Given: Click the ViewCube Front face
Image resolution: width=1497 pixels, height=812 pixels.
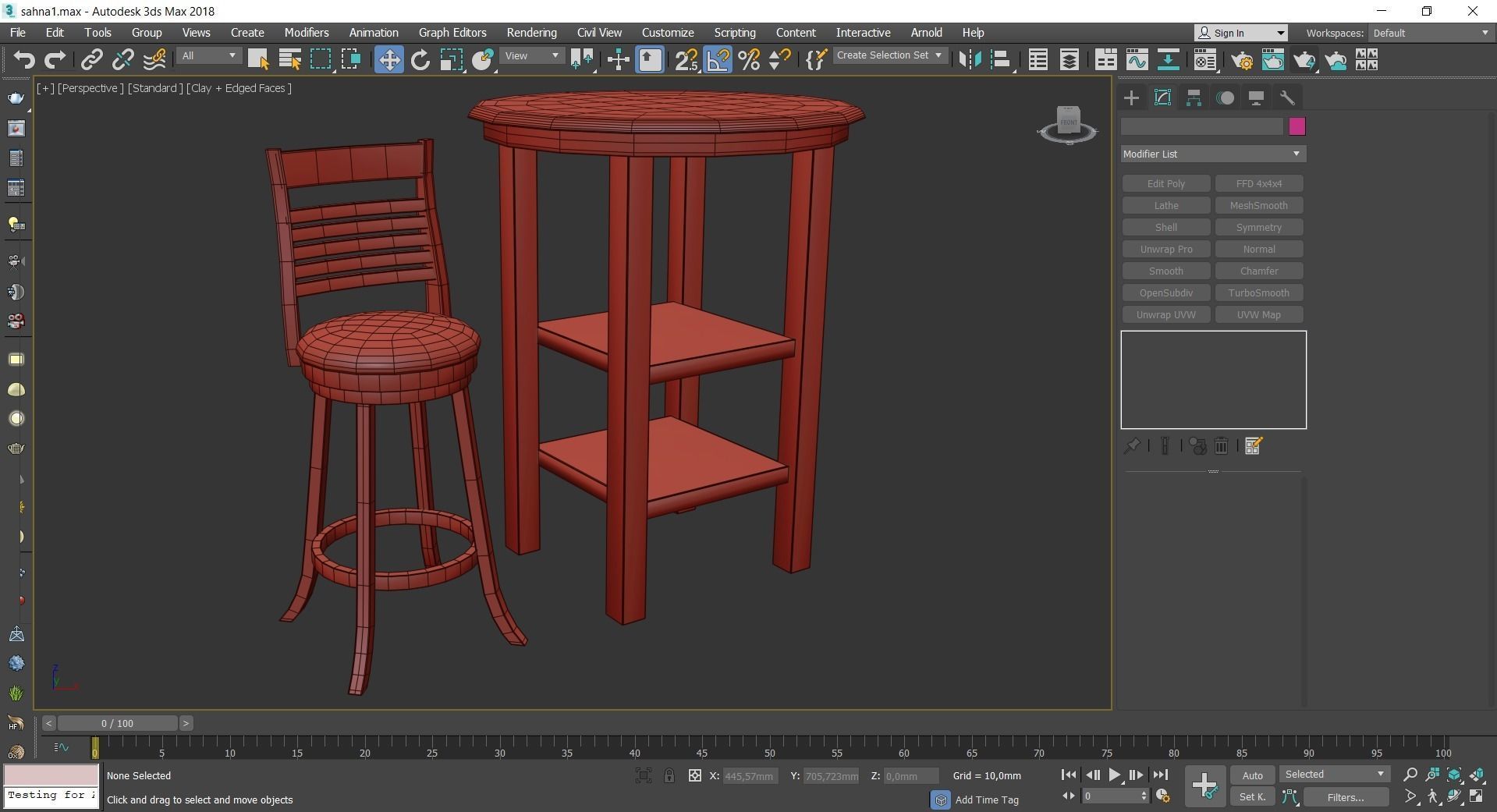Looking at the screenshot, I should (1068, 122).
